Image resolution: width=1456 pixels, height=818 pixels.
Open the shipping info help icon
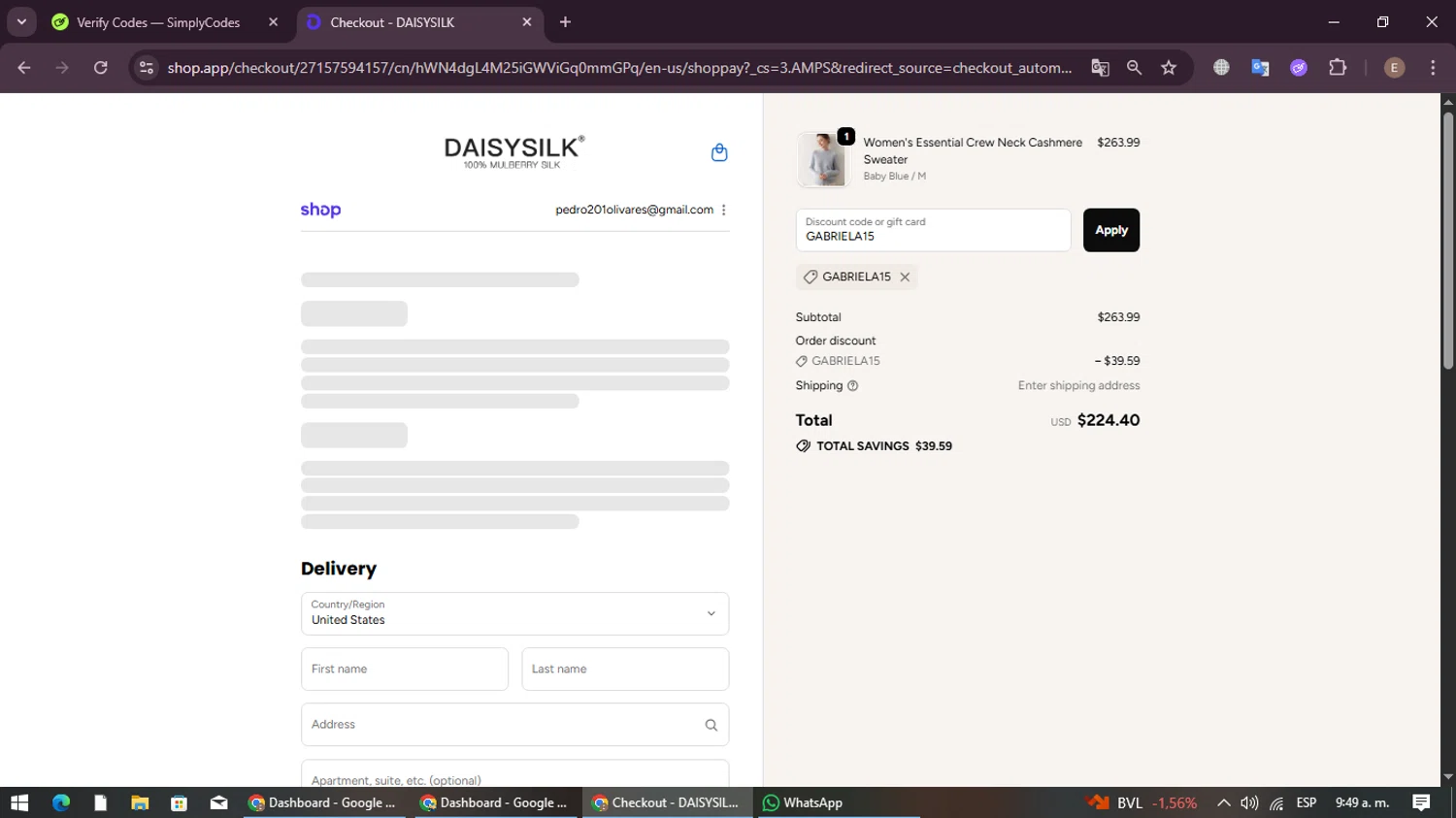pos(853,385)
